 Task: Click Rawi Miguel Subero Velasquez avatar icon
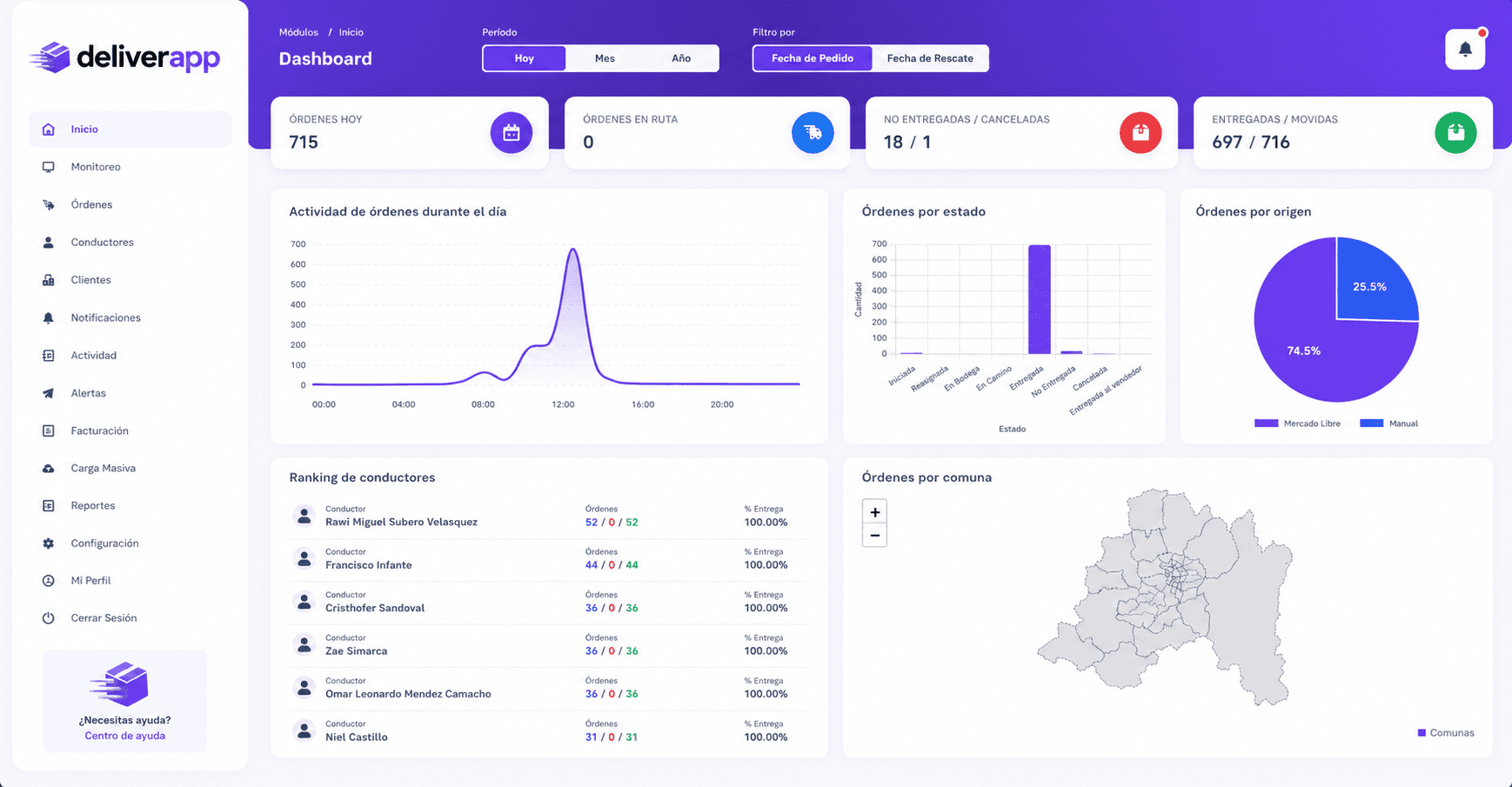click(x=304, y=516)
